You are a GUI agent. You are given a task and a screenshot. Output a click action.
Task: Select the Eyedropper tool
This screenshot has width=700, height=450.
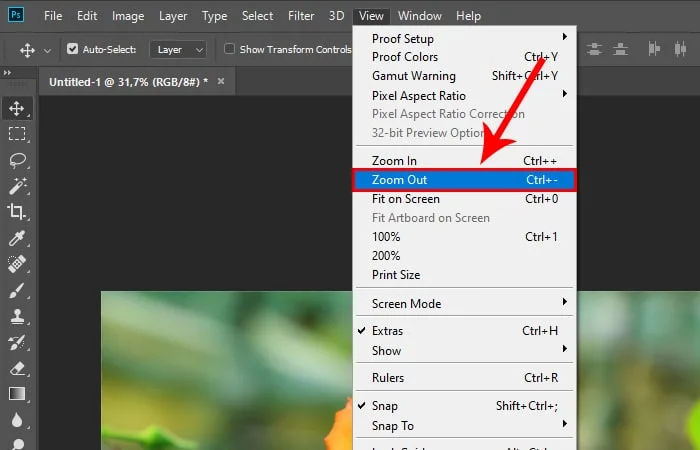point(17,238)
